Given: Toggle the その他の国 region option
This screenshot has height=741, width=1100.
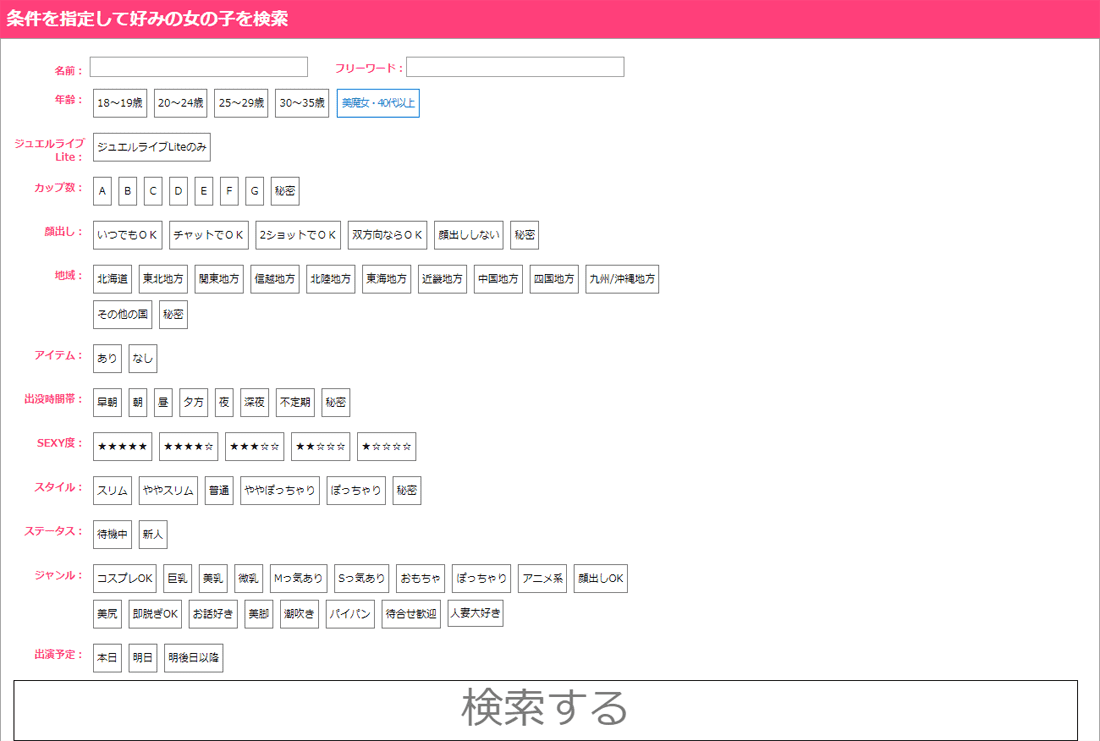Looking at the screenshot, I should (123, 314).
